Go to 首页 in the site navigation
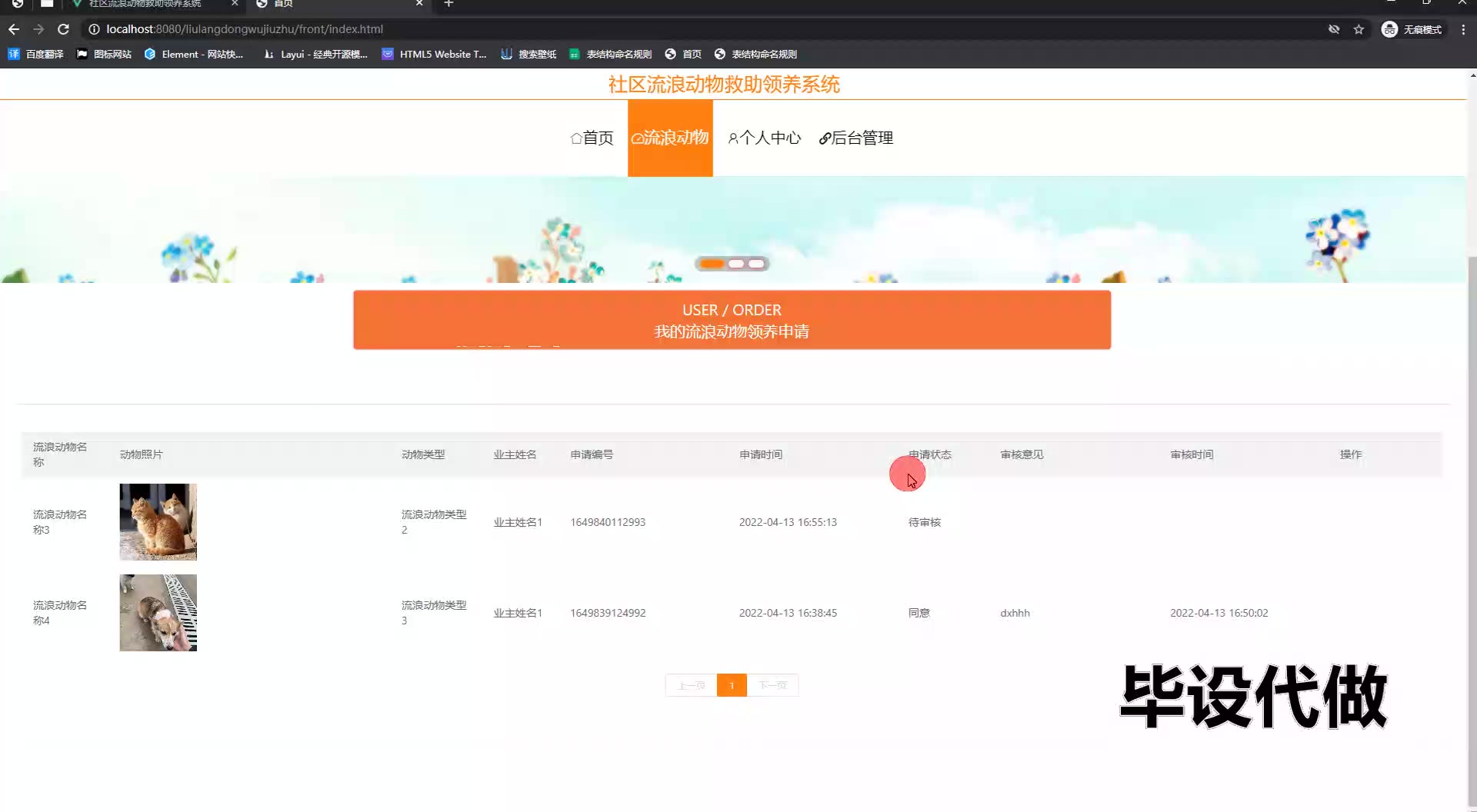This screenshot has width=1477, height=812. click(x=592, y=138)
